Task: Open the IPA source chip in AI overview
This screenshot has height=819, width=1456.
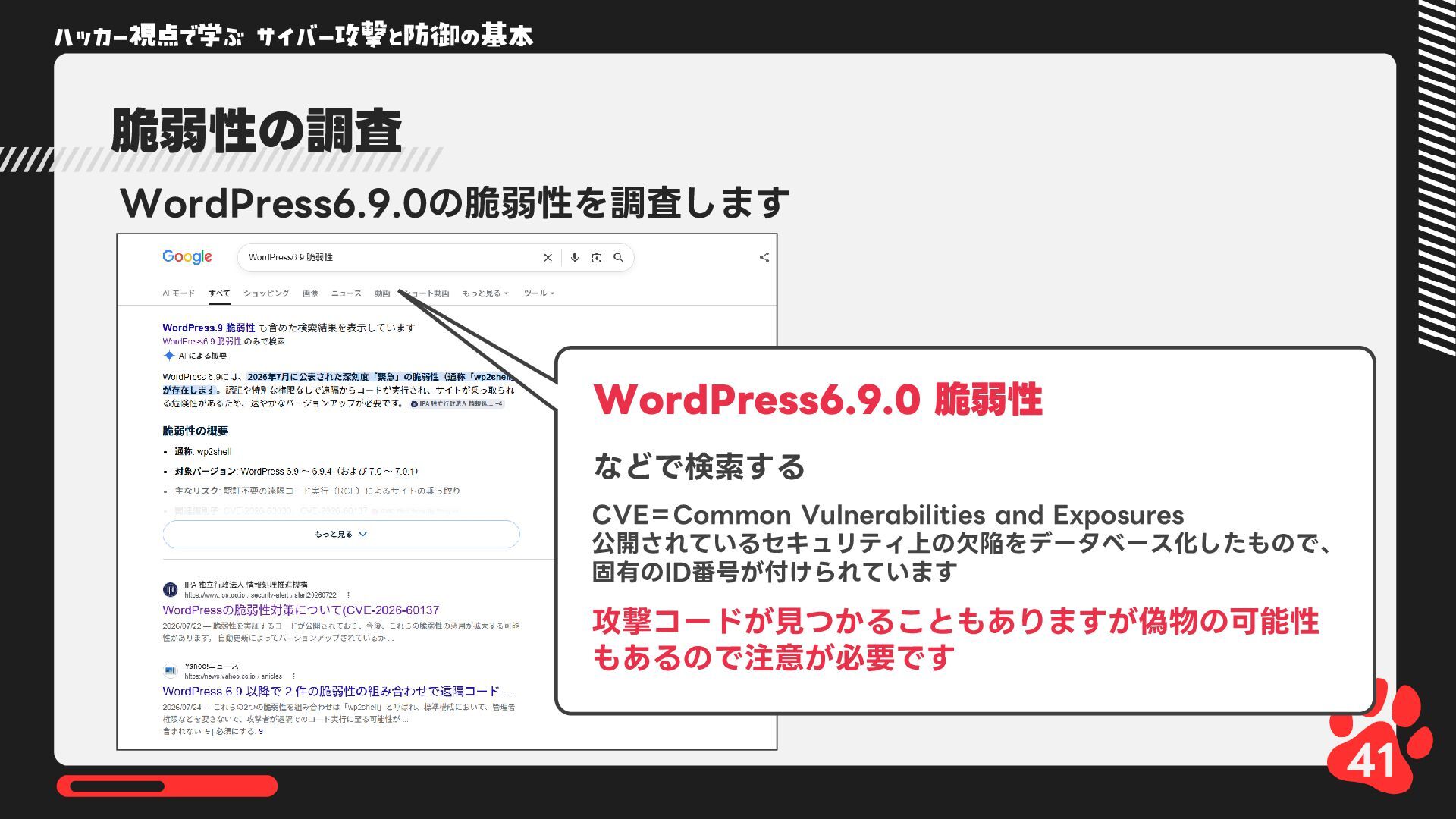Action: pos(457,404)
